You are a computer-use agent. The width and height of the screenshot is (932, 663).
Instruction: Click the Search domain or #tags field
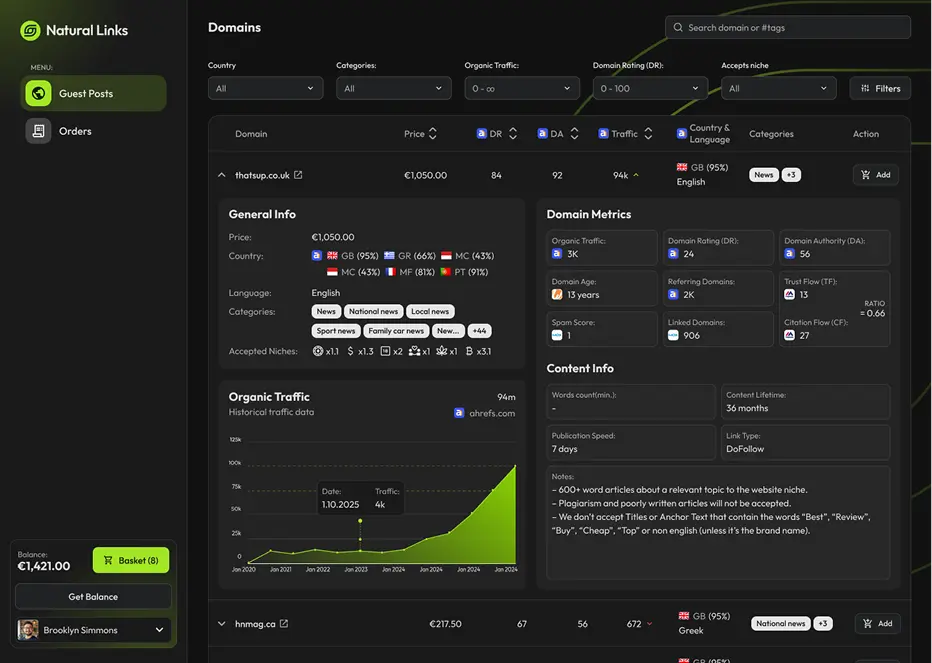tap(788, 28)
